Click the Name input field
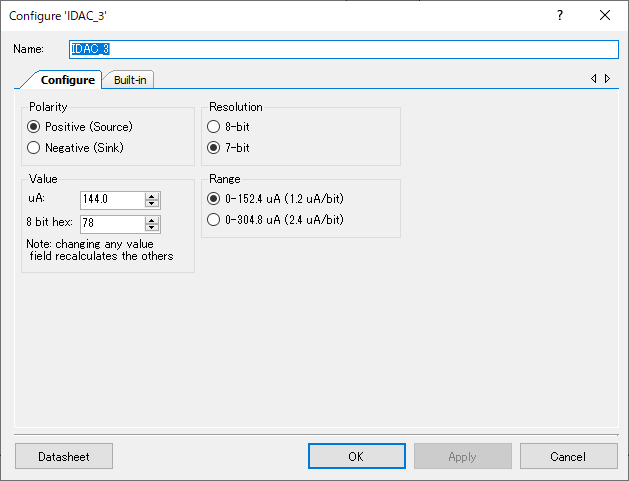Screen dimensions: 629x481 pyautogui.click(x=344, y=49)
